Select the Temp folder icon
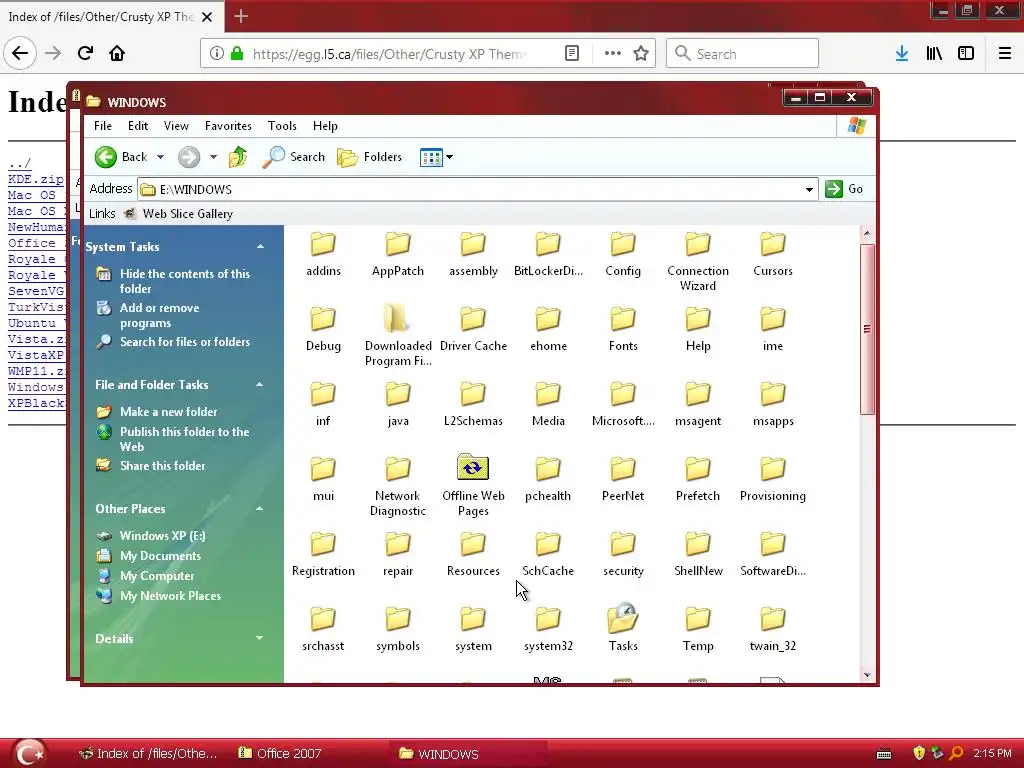The width and height of the screenshot is (1024, 768). (697, 619)
